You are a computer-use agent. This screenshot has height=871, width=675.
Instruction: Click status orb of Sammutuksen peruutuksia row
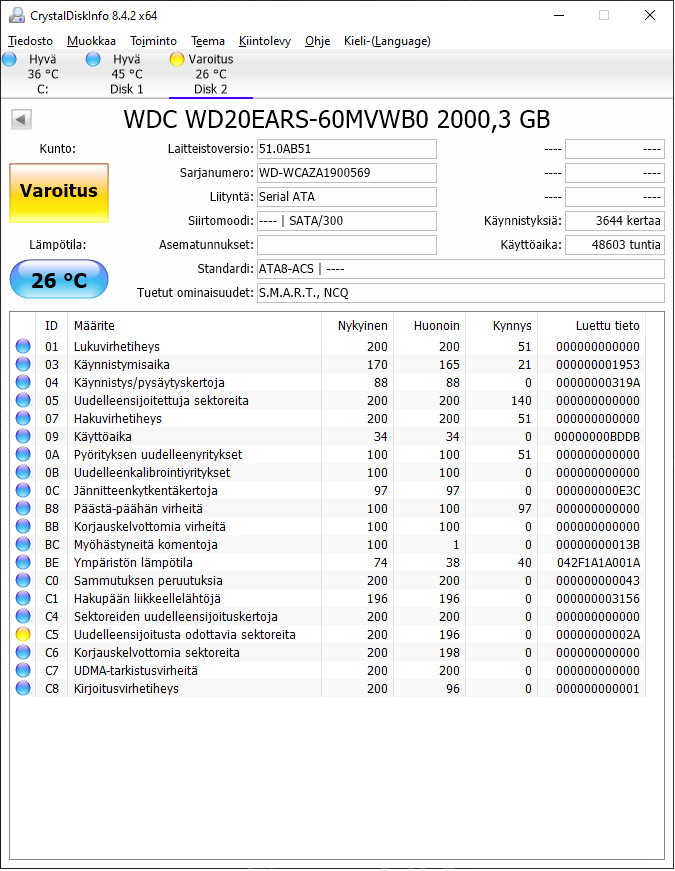tap(23, 580)
